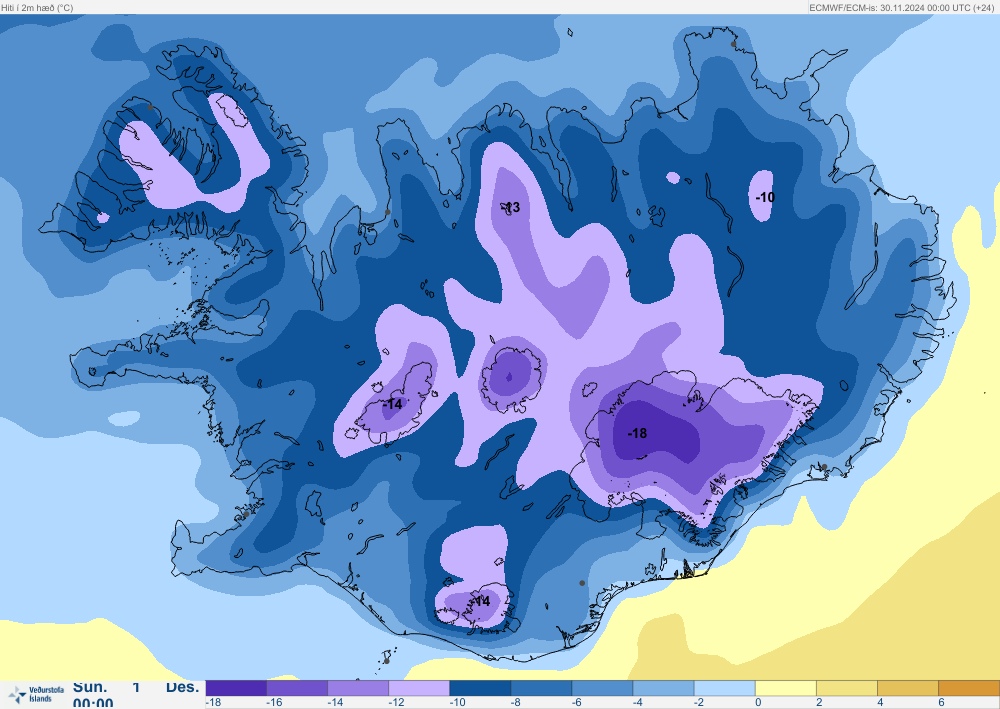Viewport: 1000px width, 709px height.
Task: Click the southernmost -14 temperature label
Action: point(481,601)
